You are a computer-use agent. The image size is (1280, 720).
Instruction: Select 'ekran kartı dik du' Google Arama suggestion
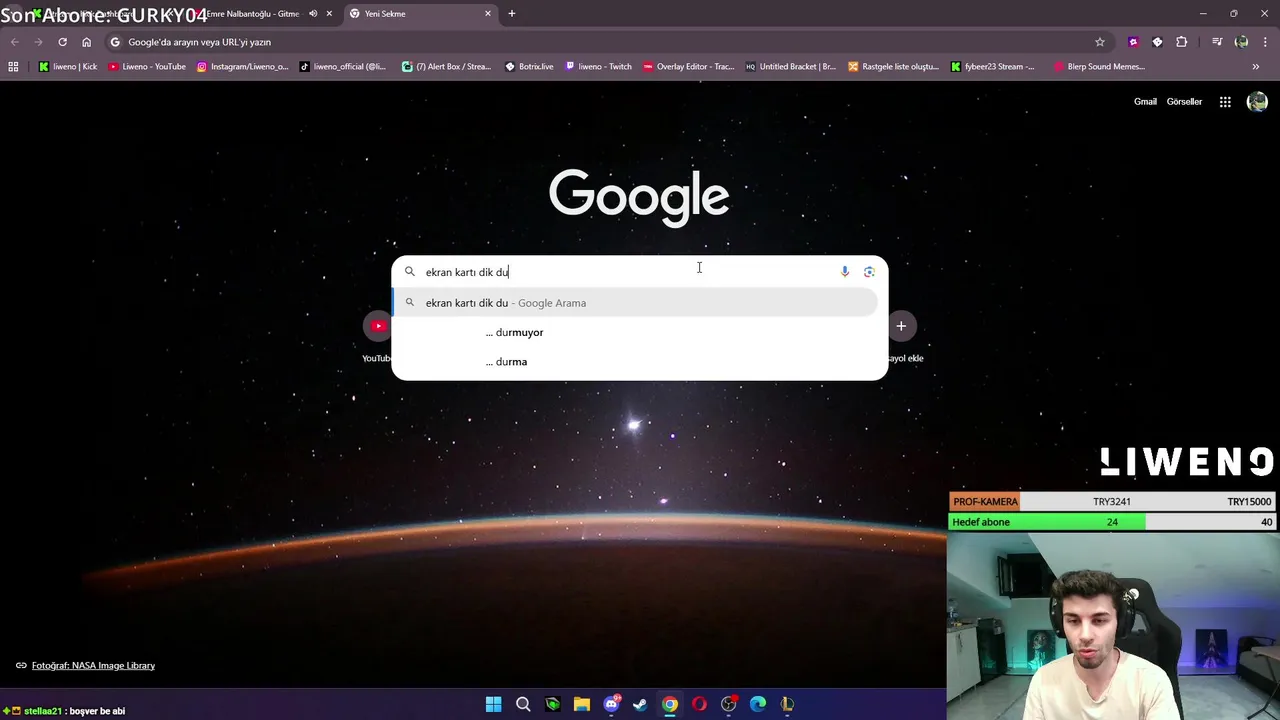point(635,303)
